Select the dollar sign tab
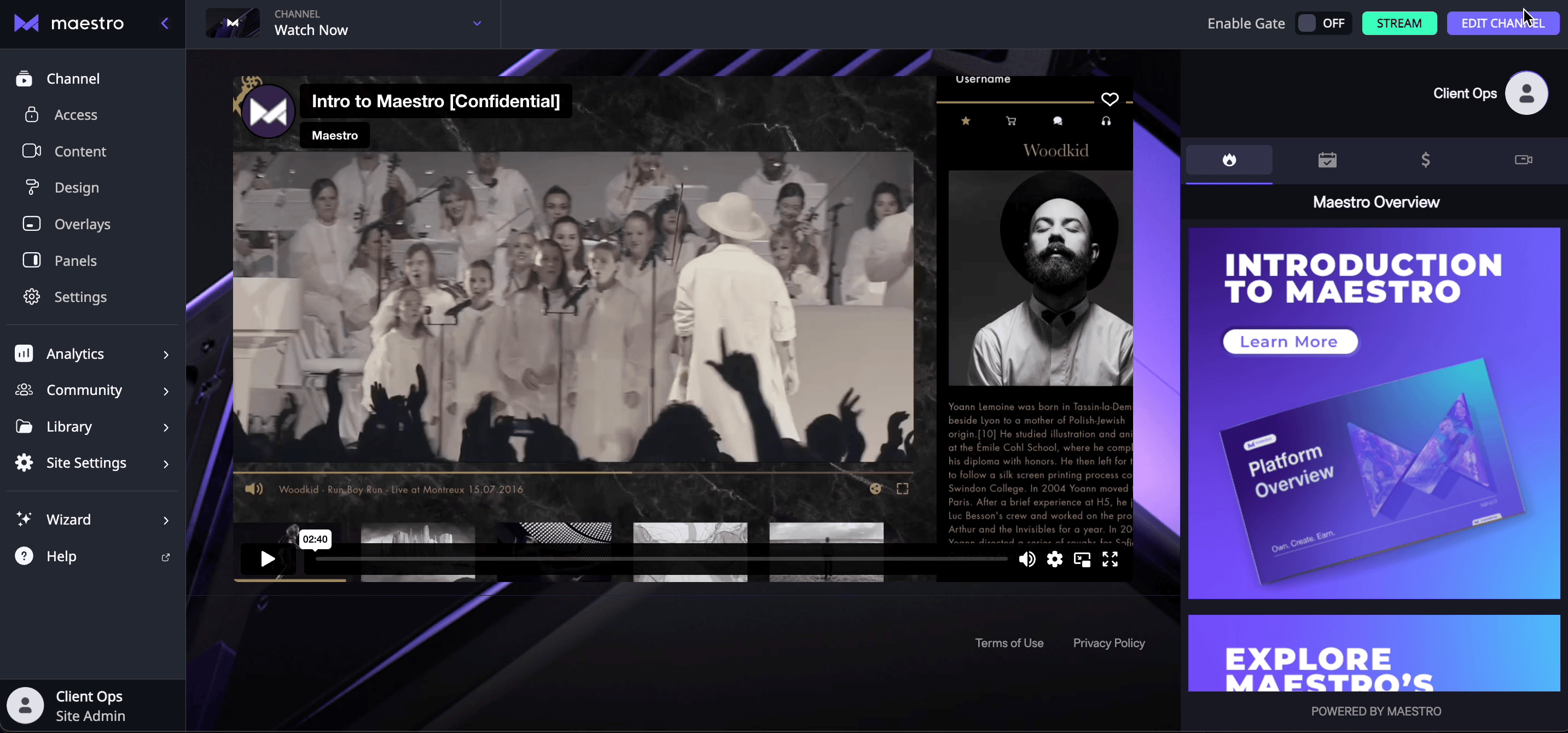This screenshot has height=733, width=1568. click(1425, 160)
